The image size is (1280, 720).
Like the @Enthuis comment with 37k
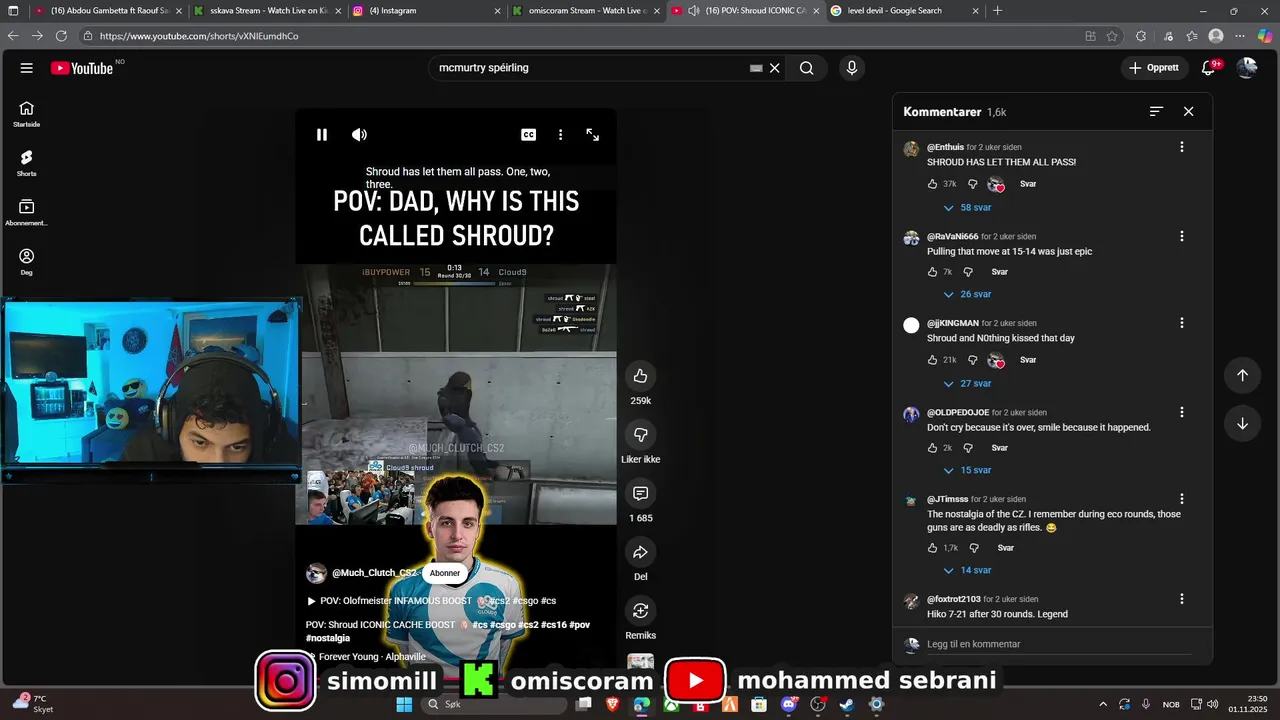tap(932, 184)
